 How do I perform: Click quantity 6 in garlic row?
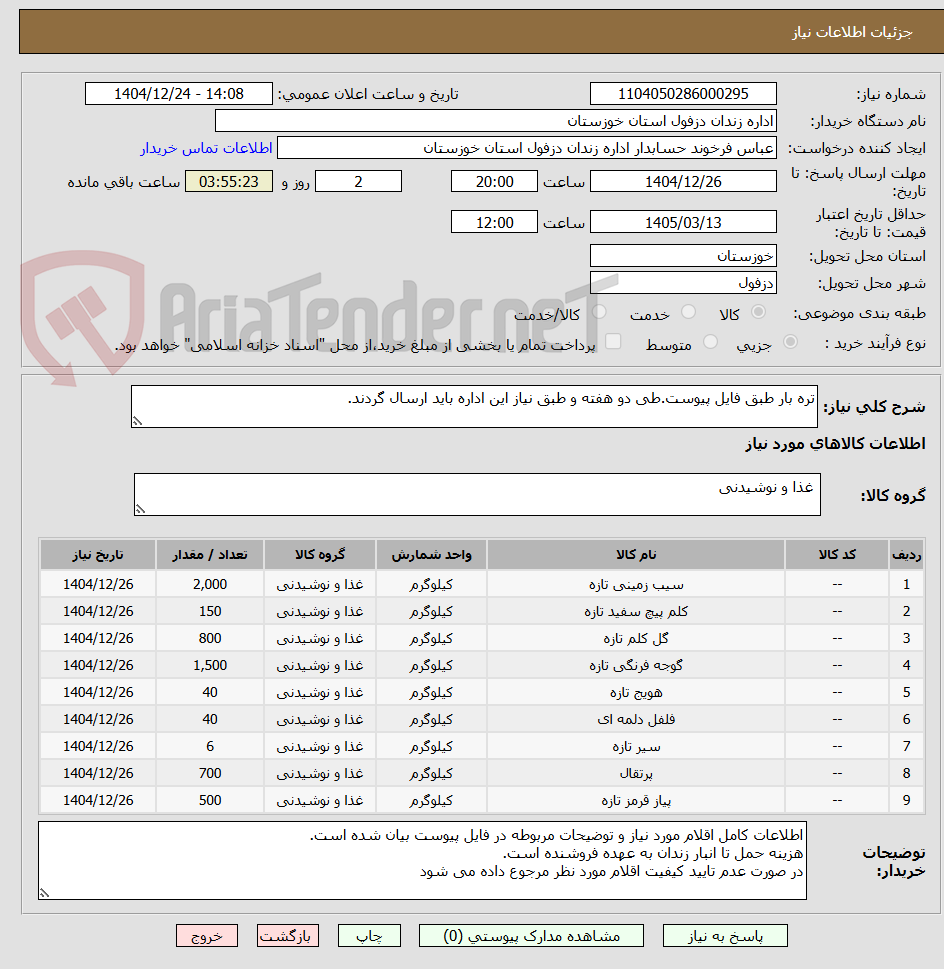pyautogui.click(x=210, y=747)
